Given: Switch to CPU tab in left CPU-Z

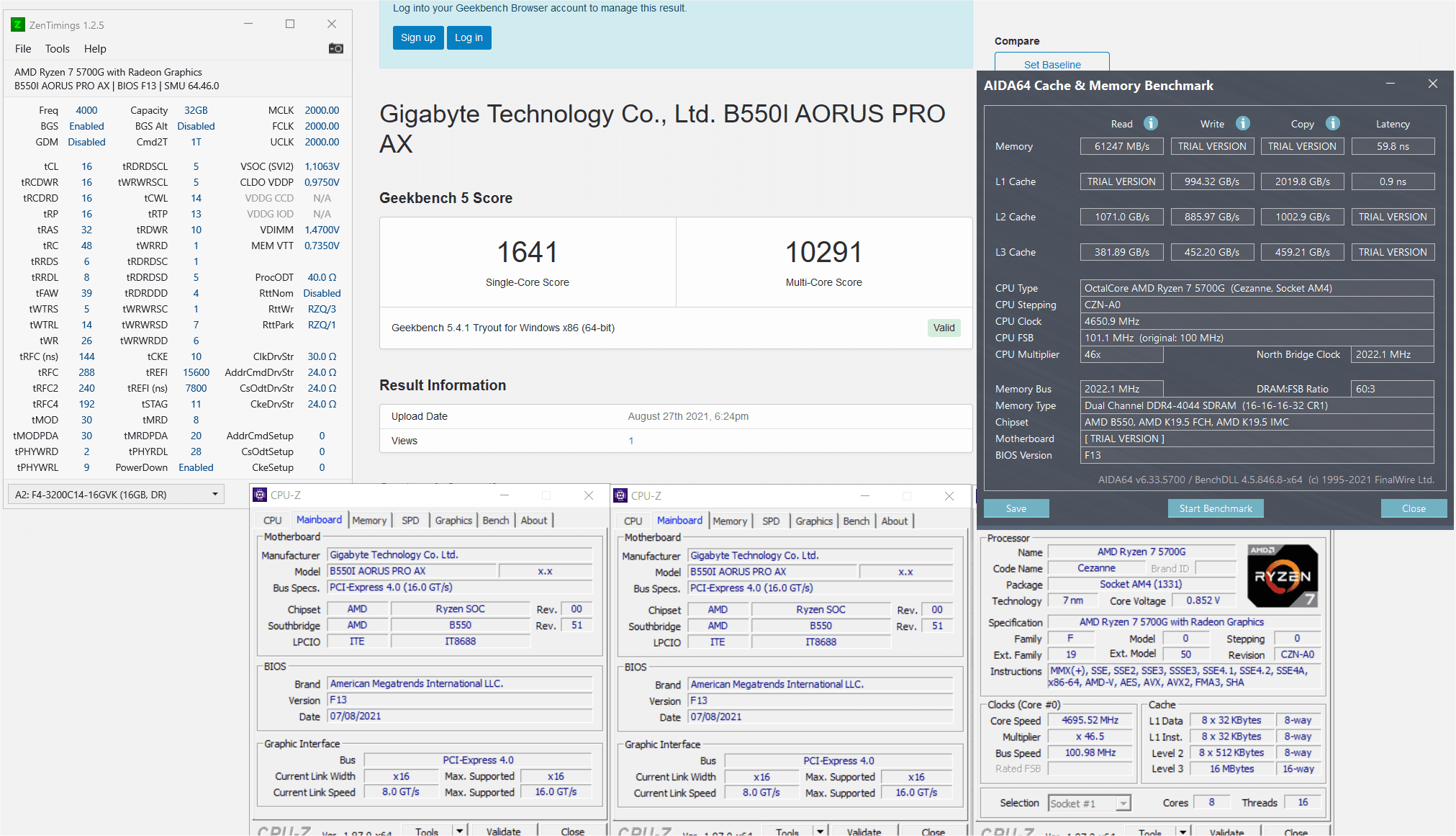Looking at the screenshot, I should point(272,520).
